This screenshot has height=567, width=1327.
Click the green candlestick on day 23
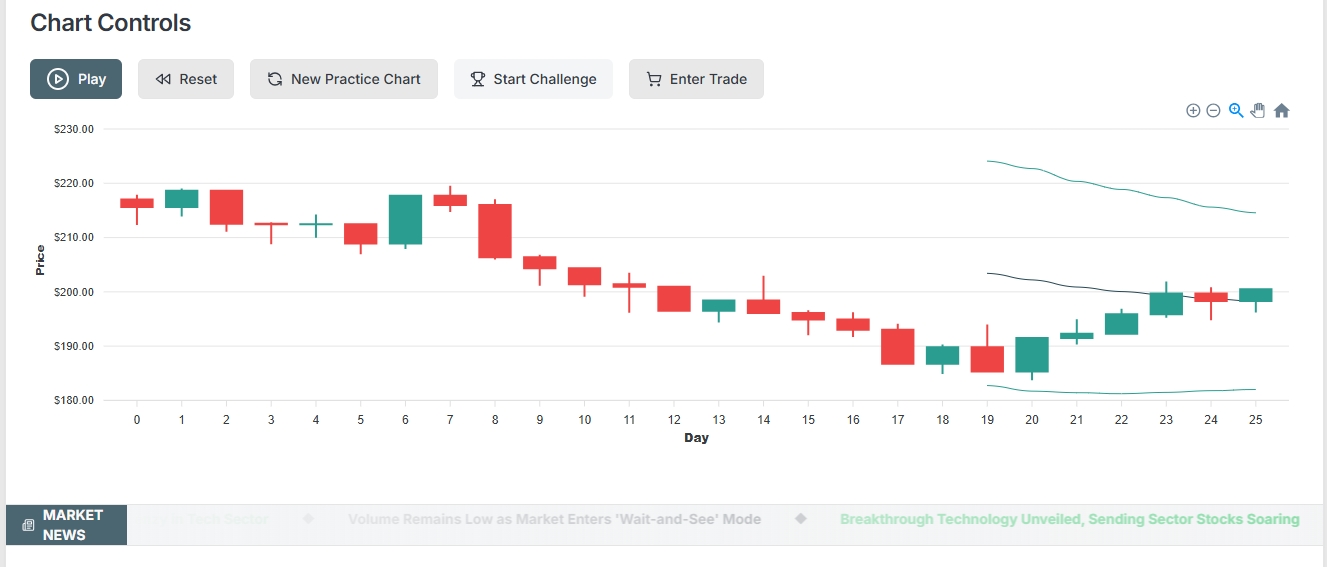coord(1166,304)
